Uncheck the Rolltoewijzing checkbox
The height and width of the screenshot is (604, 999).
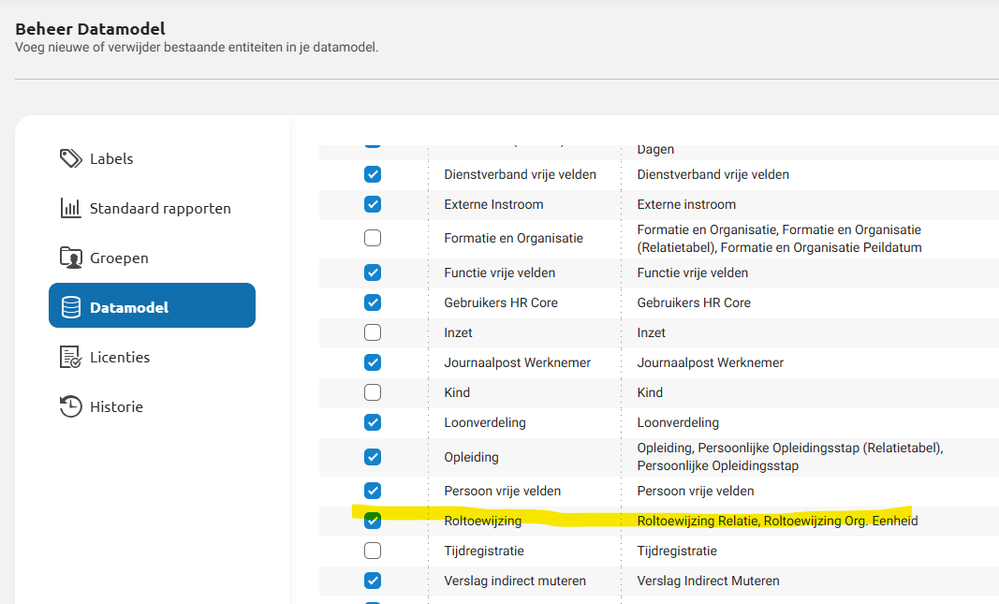click(x=372, y=520)
